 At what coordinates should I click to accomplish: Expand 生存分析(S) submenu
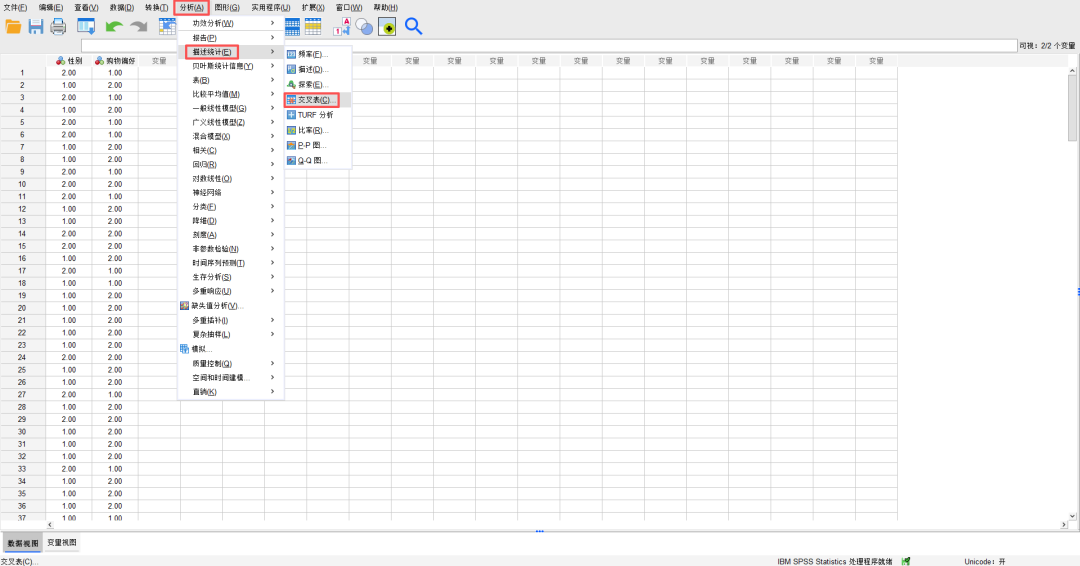(230, 277)
